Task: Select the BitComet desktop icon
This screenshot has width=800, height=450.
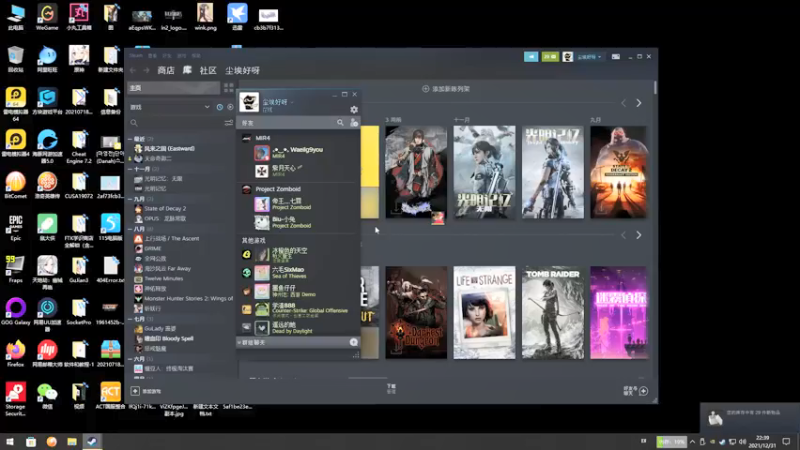Action: click(16, 185)
